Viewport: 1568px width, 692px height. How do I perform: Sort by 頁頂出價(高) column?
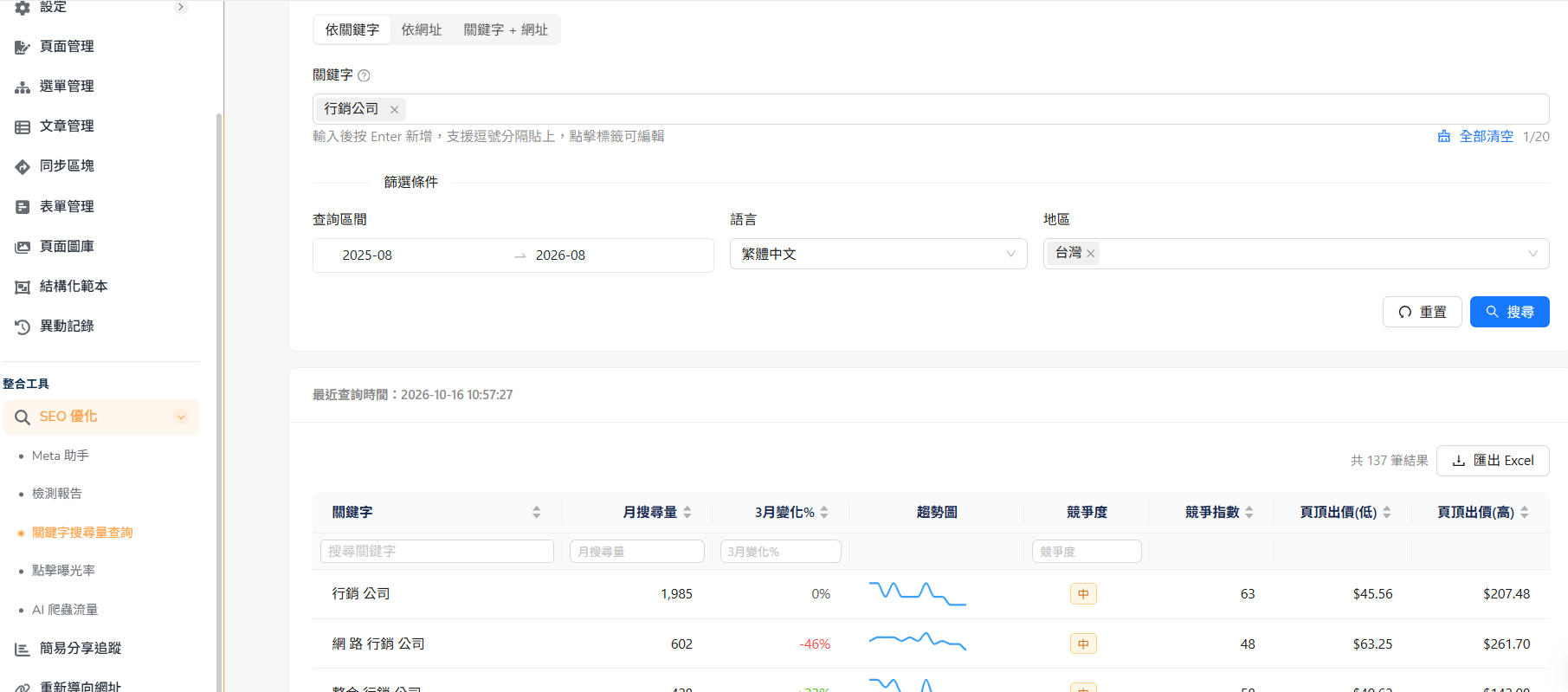(x=1525, y=512)
